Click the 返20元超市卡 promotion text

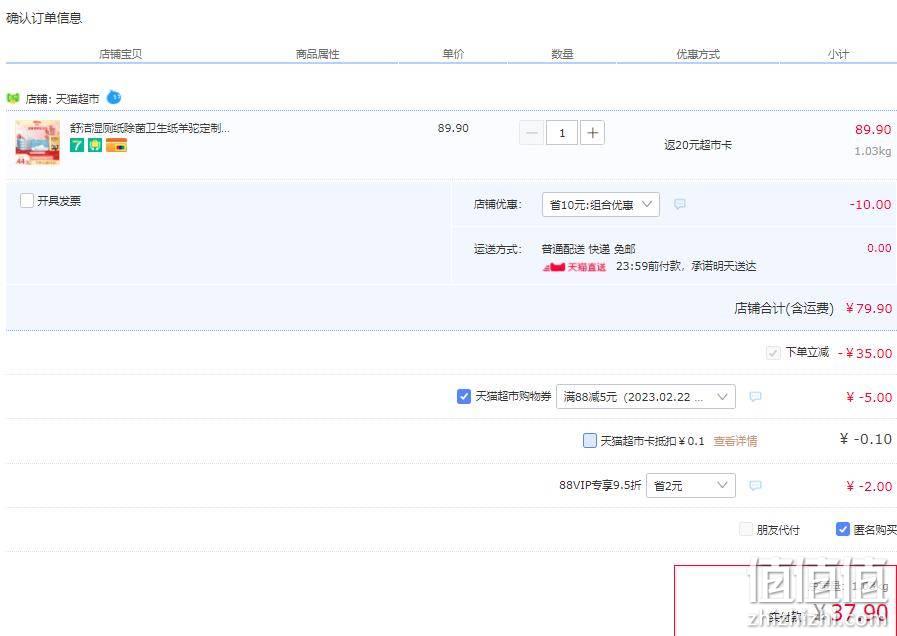pos(697,145)
